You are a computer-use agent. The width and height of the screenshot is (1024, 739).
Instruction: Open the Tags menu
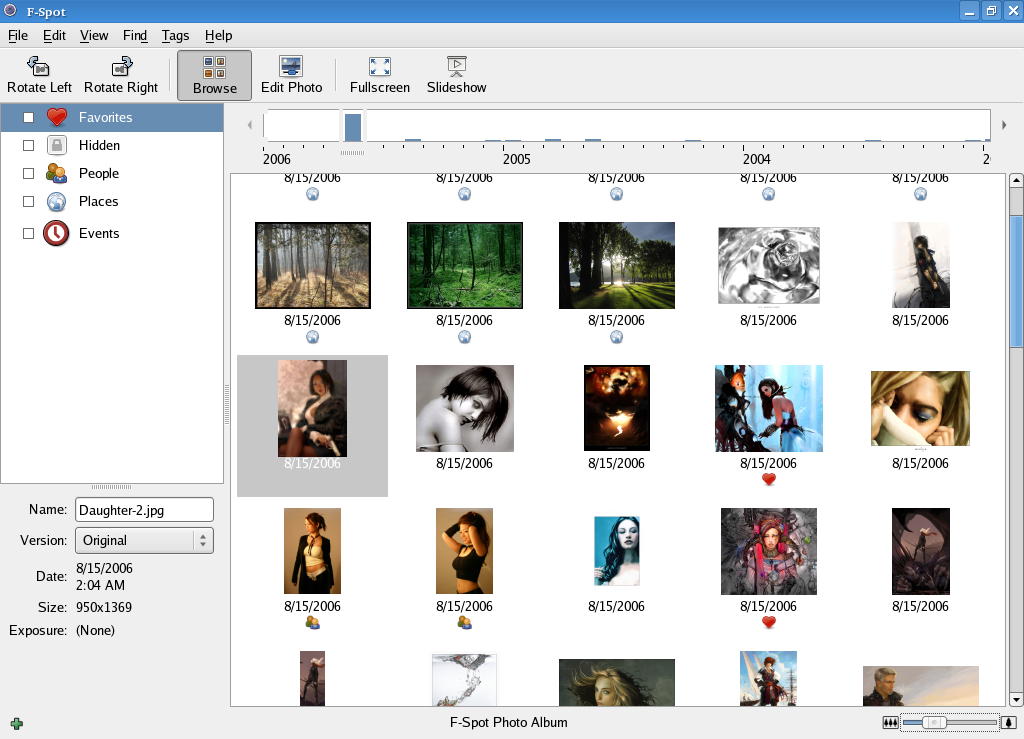pyautogui.click(x=175, y=36)
